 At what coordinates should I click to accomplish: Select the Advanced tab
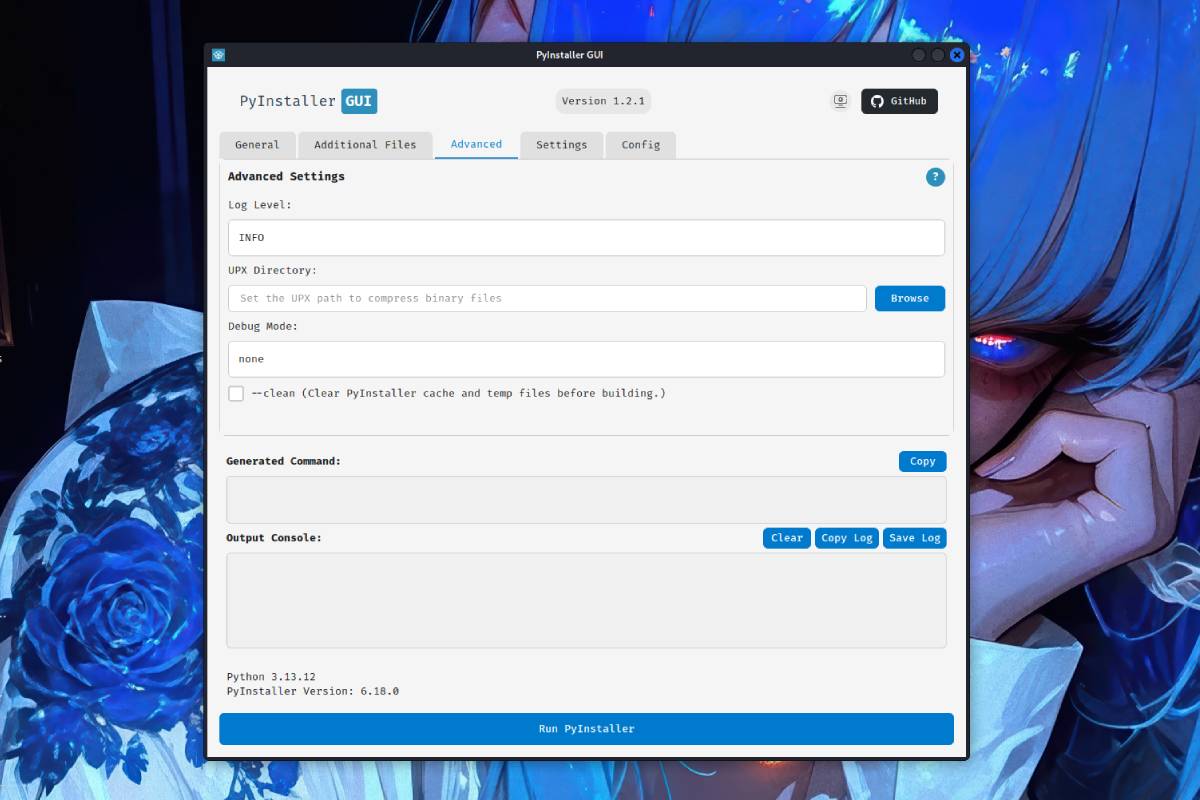pyautogui.click(x=476, y=145)
